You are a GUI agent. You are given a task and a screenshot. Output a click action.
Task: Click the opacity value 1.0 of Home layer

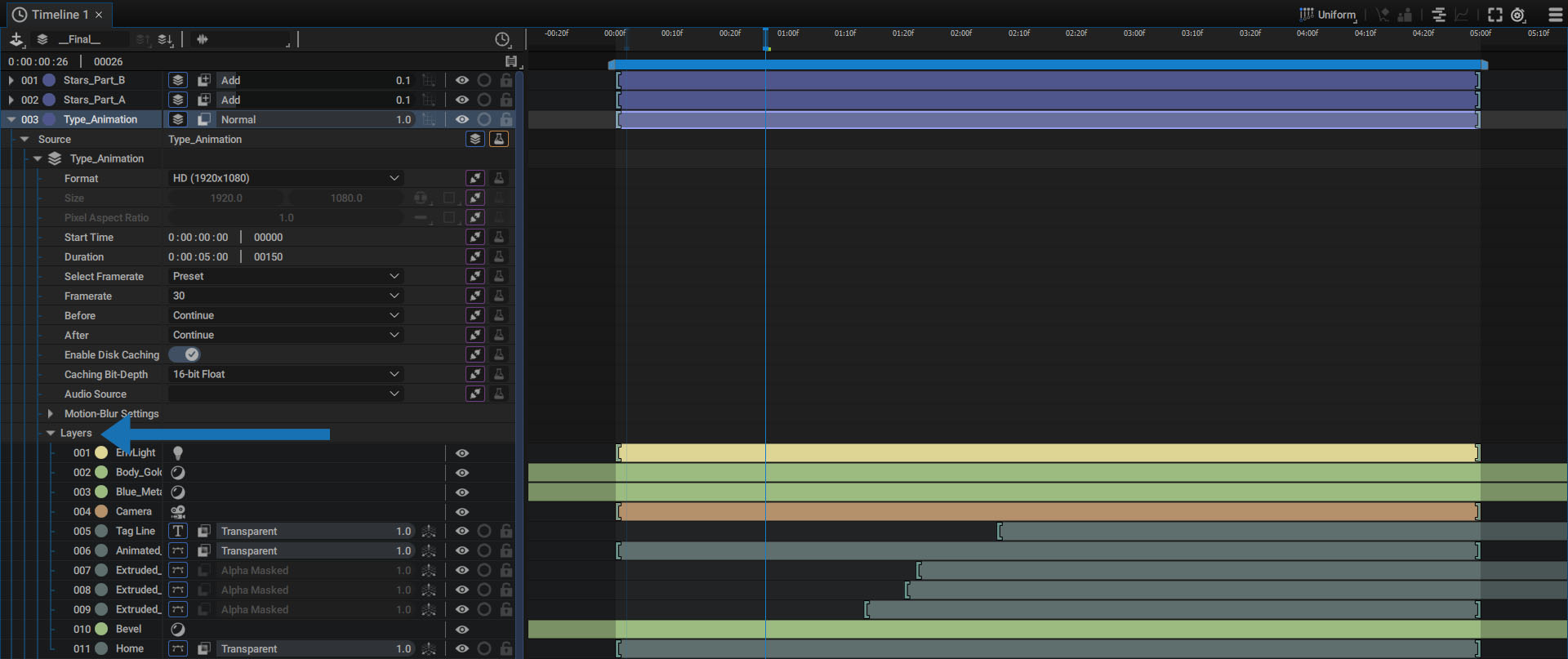coord(403,648)
